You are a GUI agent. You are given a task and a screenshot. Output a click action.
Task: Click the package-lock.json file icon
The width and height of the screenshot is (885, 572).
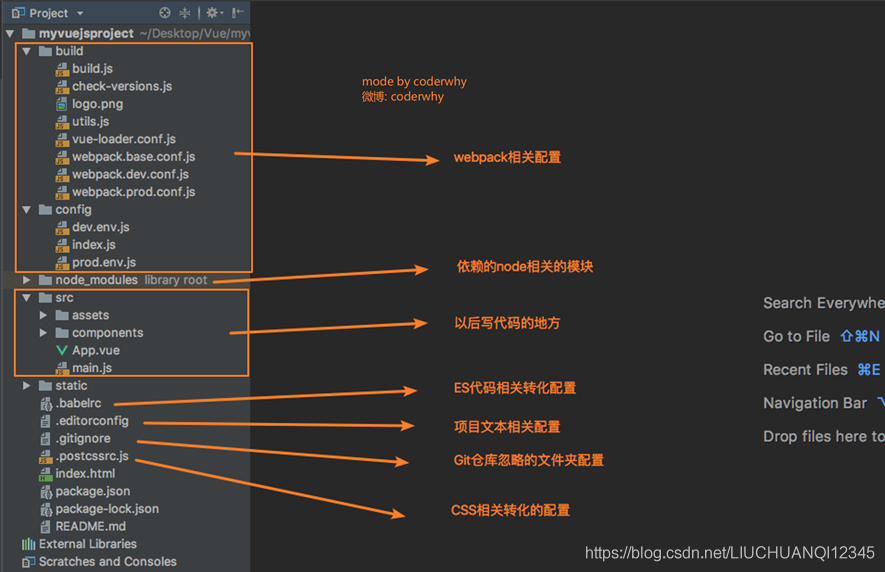tap(46, 509)
